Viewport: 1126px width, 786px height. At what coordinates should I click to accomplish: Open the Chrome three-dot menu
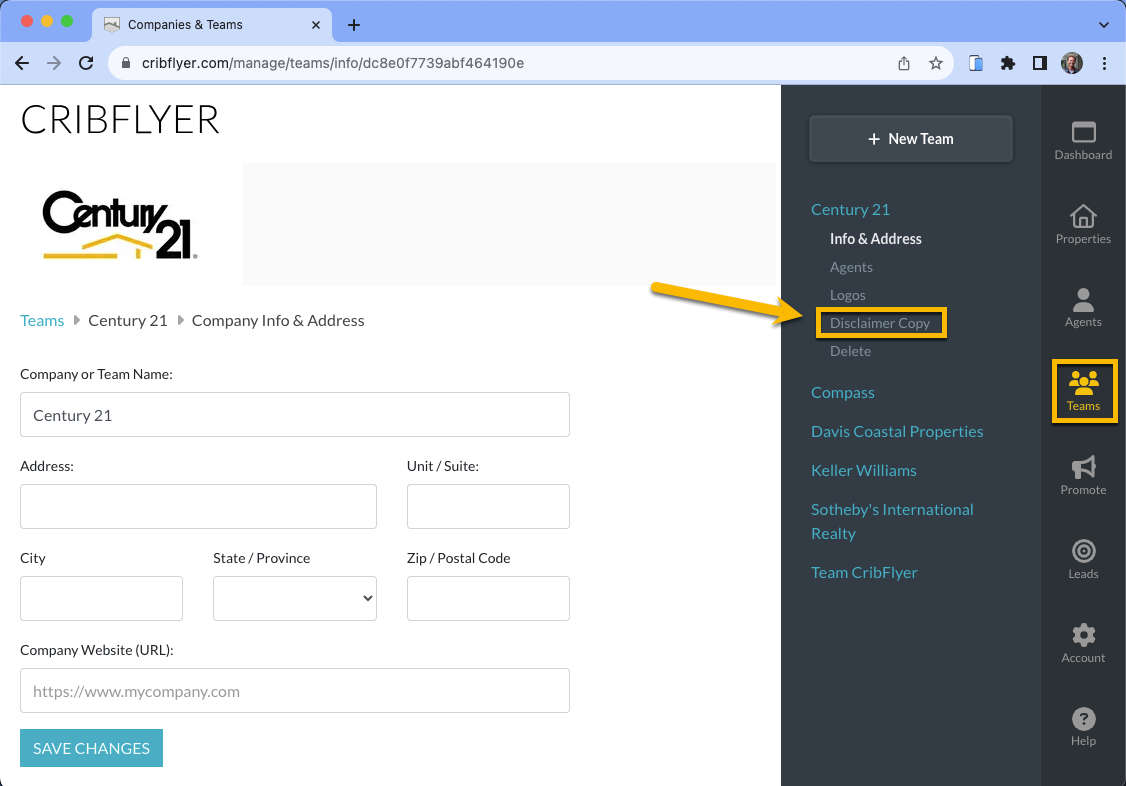tap(1104, 63)
